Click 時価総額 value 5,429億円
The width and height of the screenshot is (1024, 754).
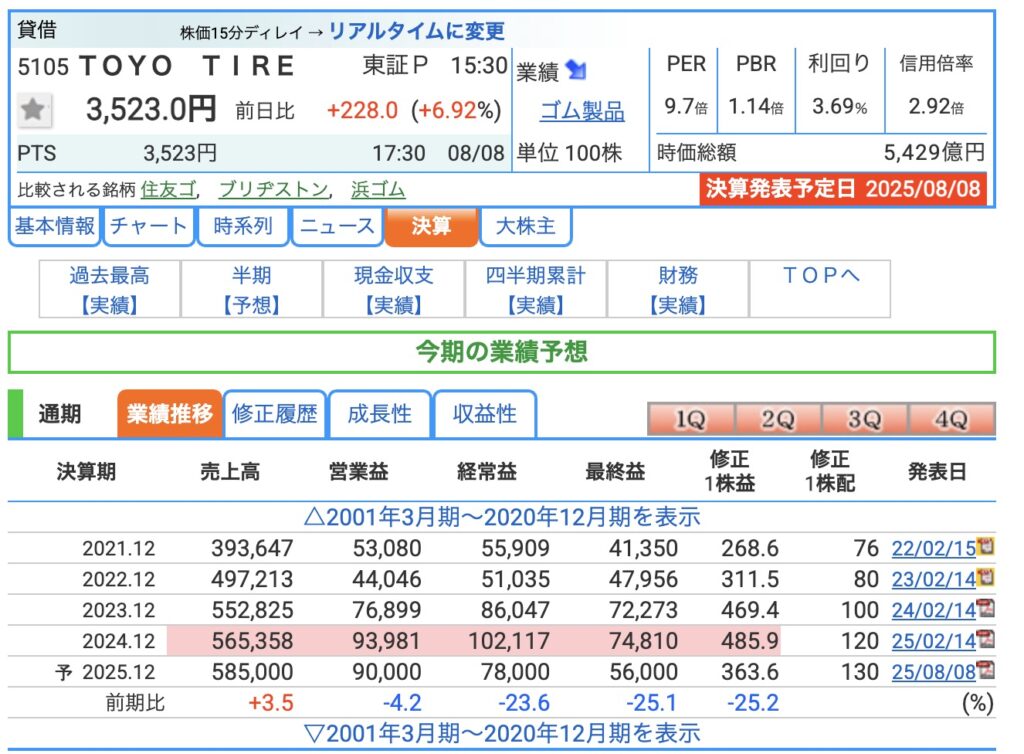point(934,152)
